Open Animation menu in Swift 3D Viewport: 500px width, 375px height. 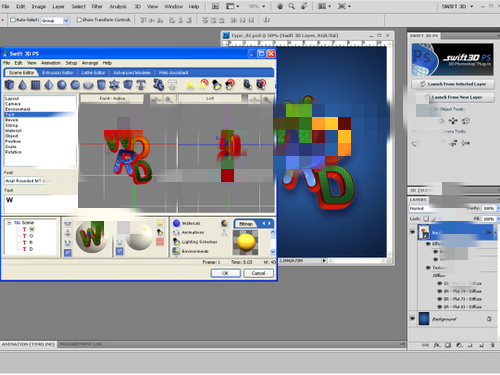pos(51,63)
